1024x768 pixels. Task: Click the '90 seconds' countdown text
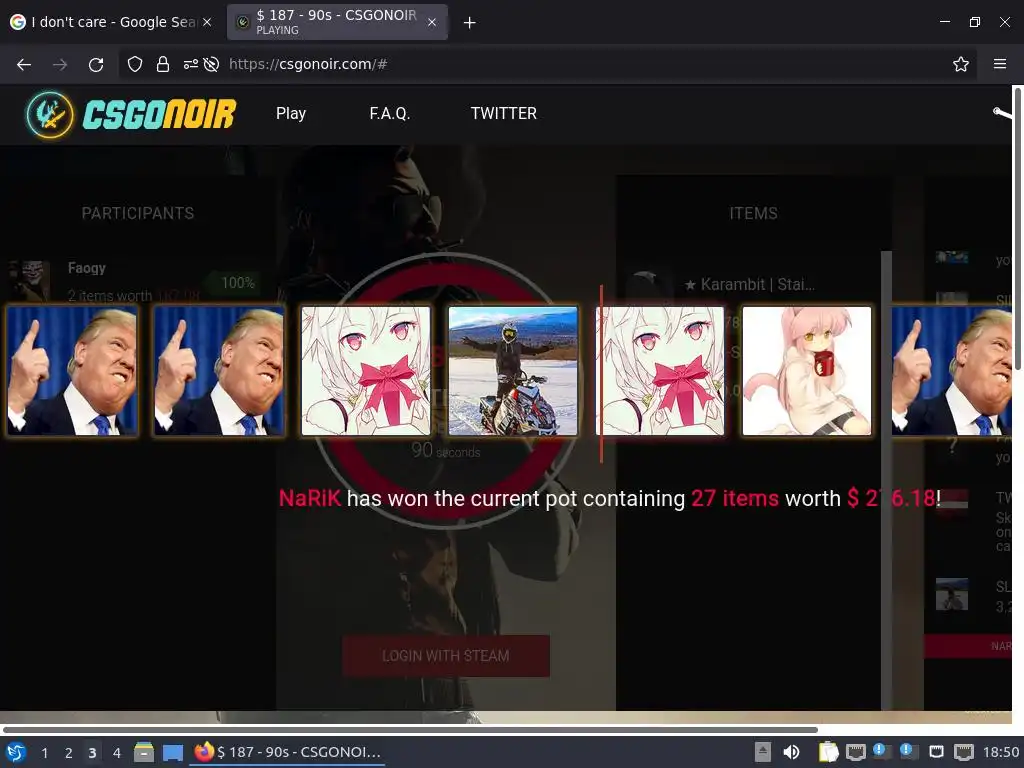445,451
